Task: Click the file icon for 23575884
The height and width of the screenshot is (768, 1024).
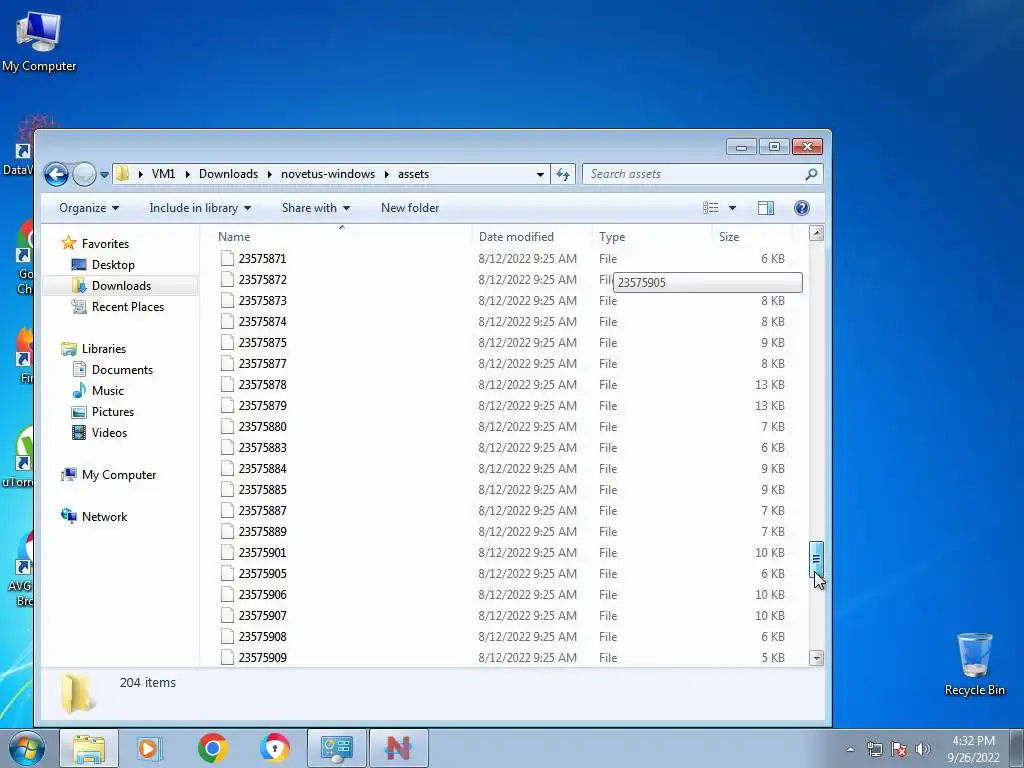Action: 227,468
